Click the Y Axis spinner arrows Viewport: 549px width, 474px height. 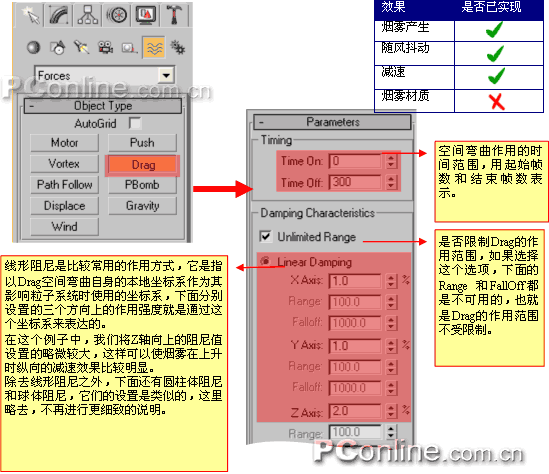391,346
